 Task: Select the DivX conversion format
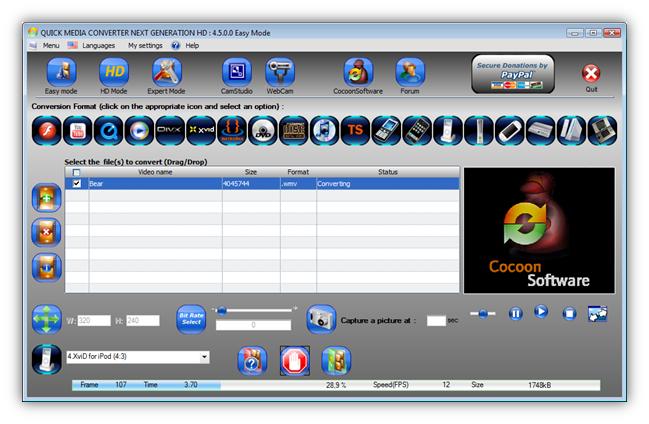(170, 130)
